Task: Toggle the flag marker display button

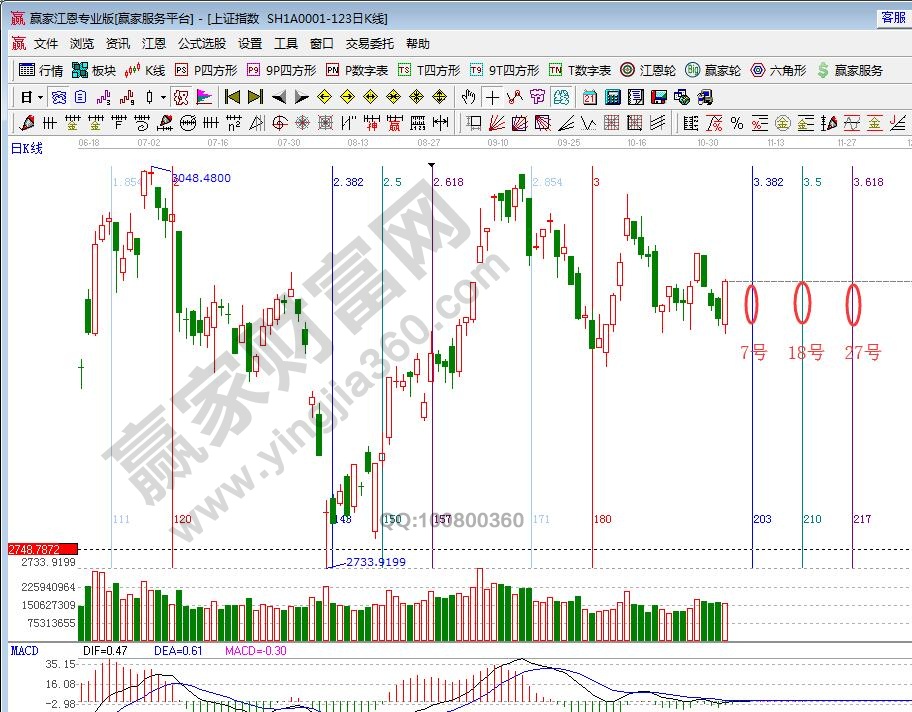Action: (x=204, y=97)
